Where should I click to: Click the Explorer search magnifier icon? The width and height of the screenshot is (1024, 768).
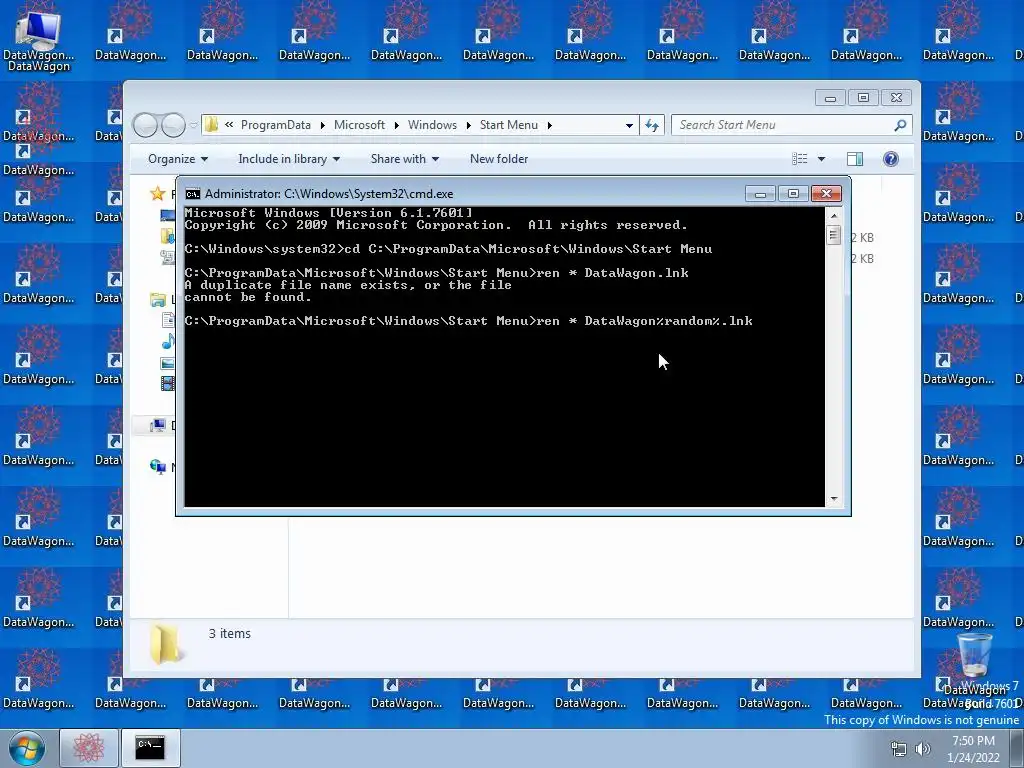(900, 125)
